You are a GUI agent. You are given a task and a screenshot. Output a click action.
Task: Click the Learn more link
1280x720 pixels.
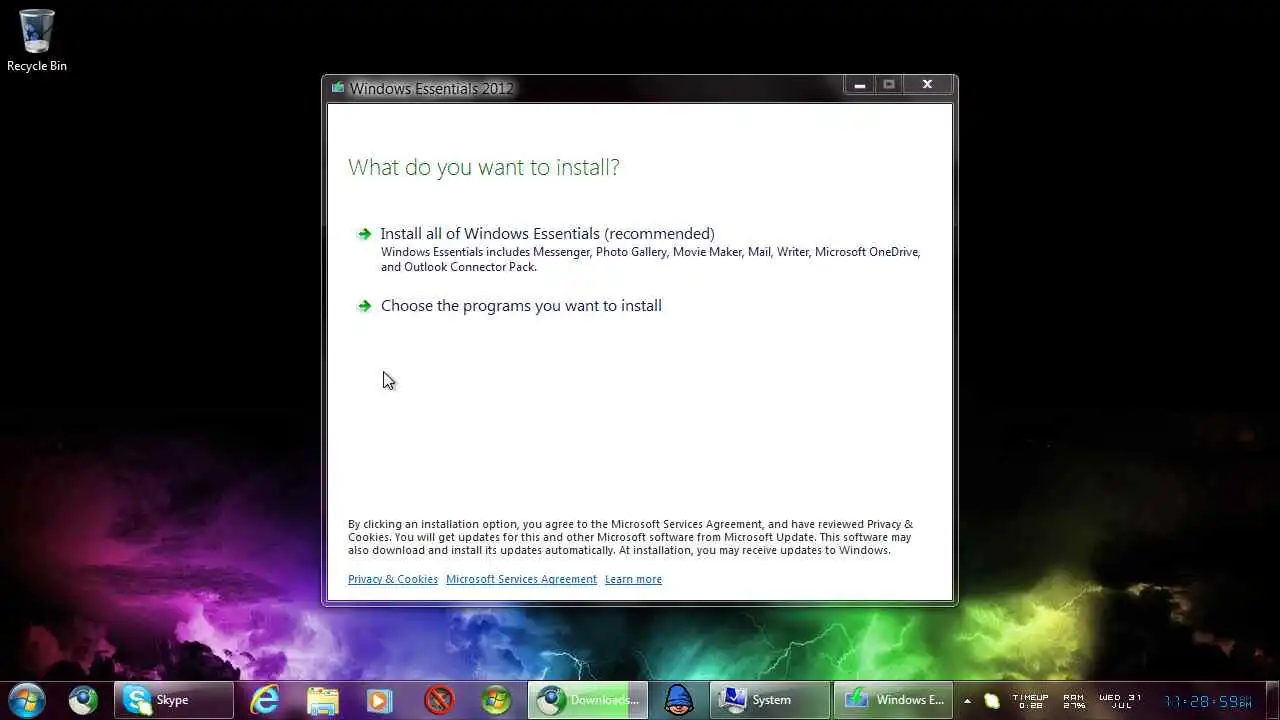click(x=633, y=579)
